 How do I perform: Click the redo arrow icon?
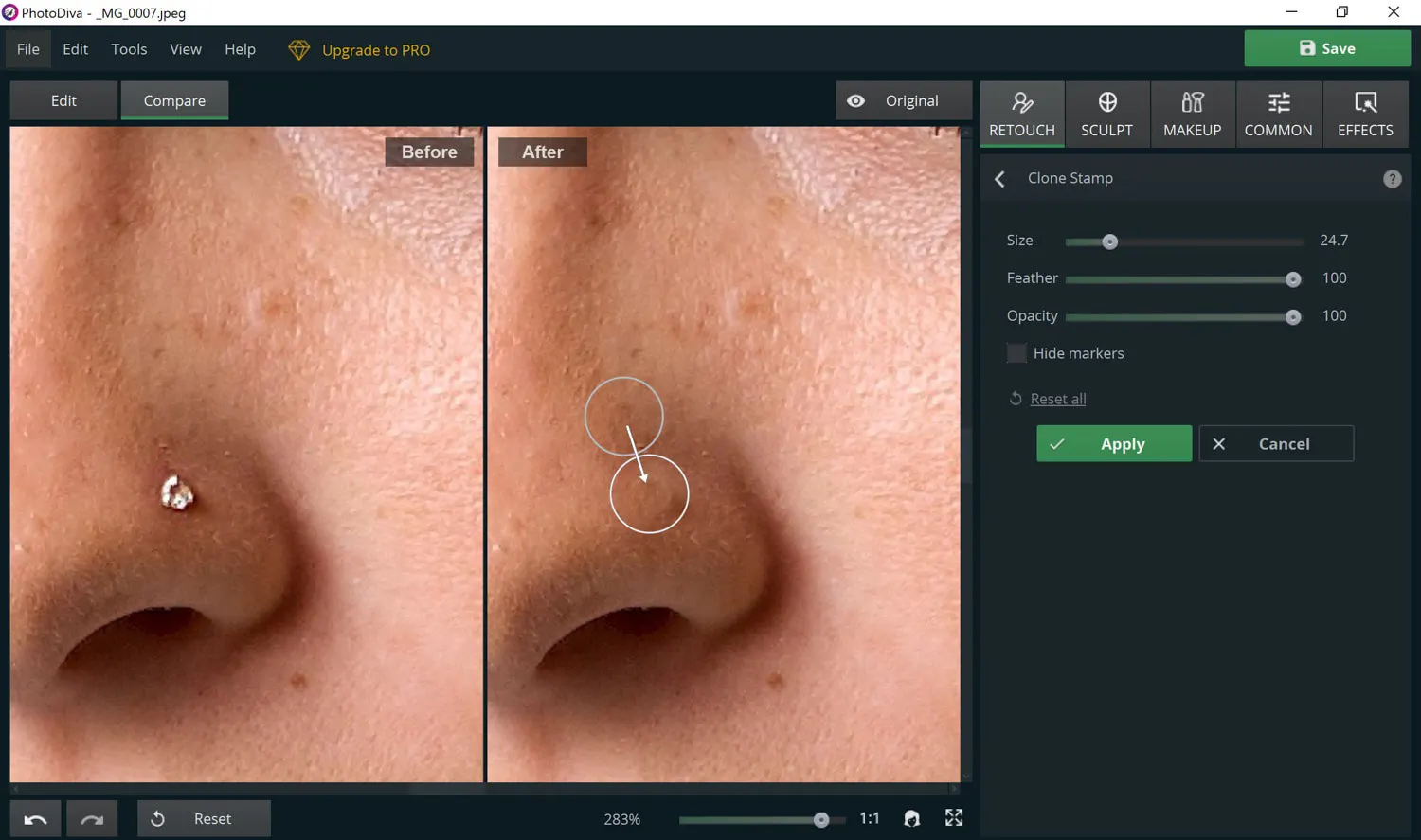click(x=92, y=819)
